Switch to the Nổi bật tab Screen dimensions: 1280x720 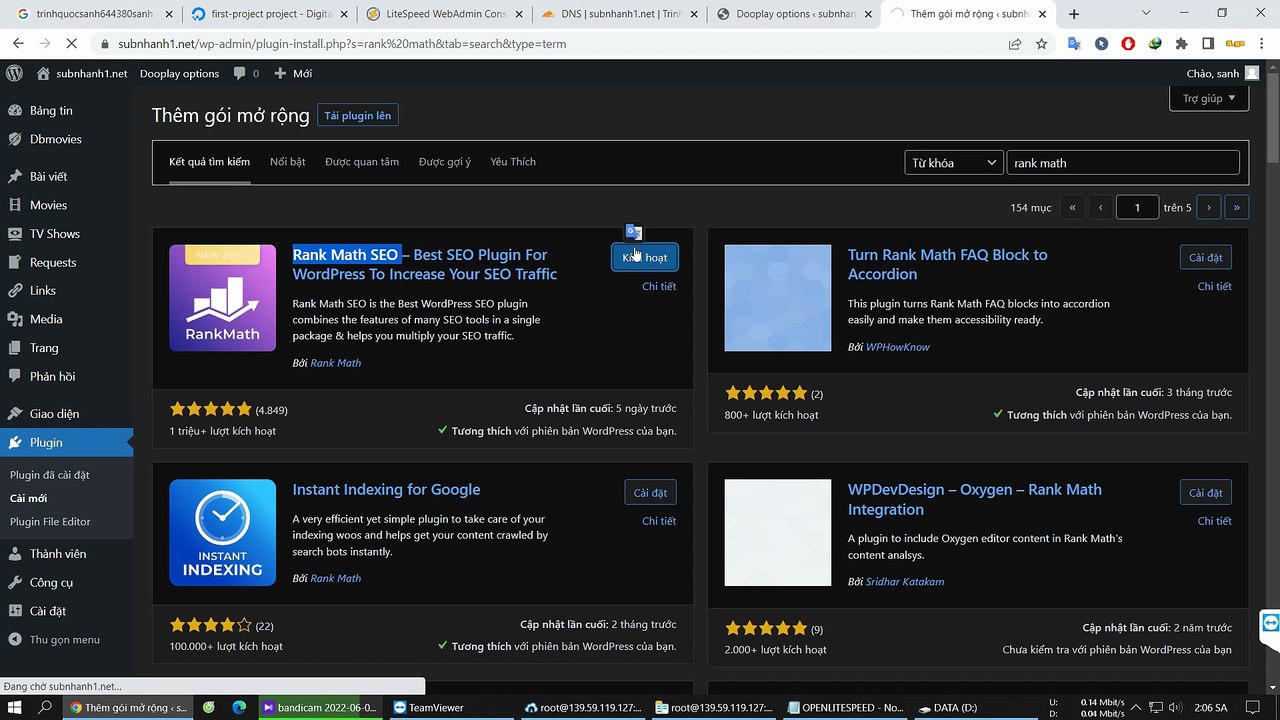pyautogui.click(x=287, y=162)
